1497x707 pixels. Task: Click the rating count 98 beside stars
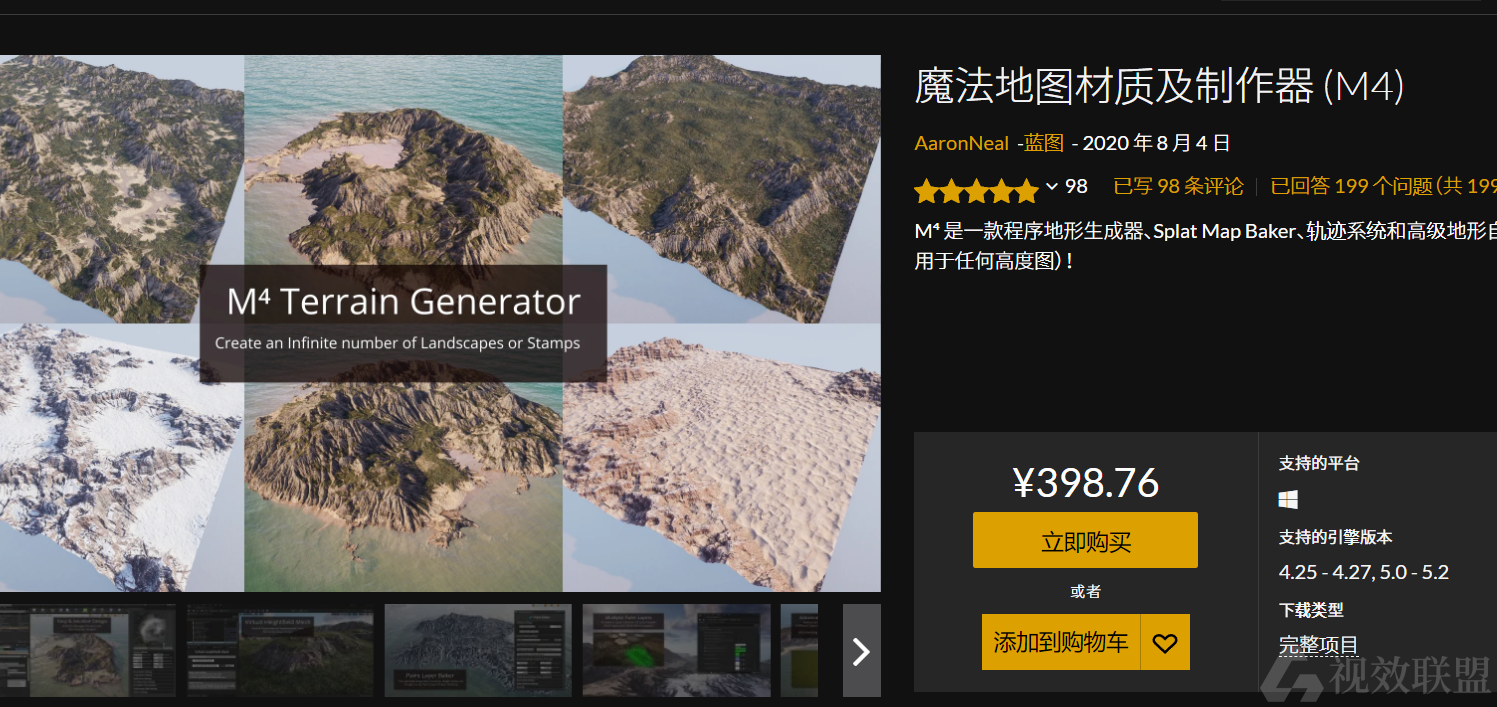pyautogui.click(x=1076, y=187)
